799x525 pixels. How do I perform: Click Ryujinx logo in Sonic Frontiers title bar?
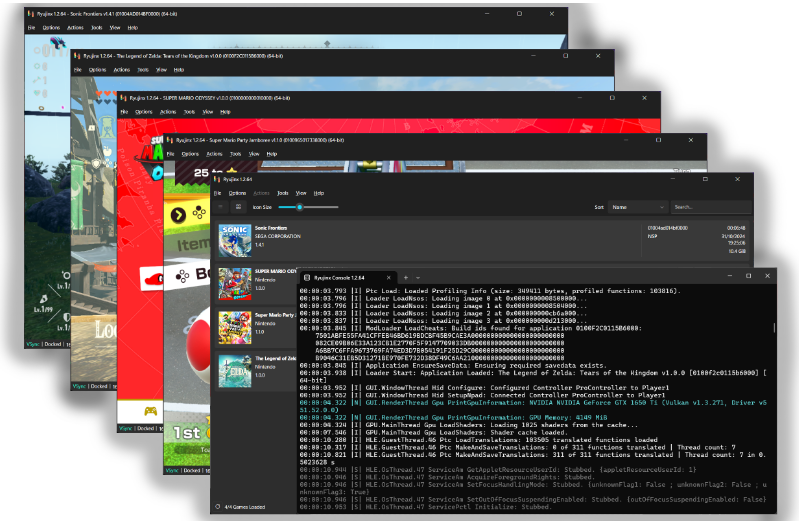[x=31, y=14]
